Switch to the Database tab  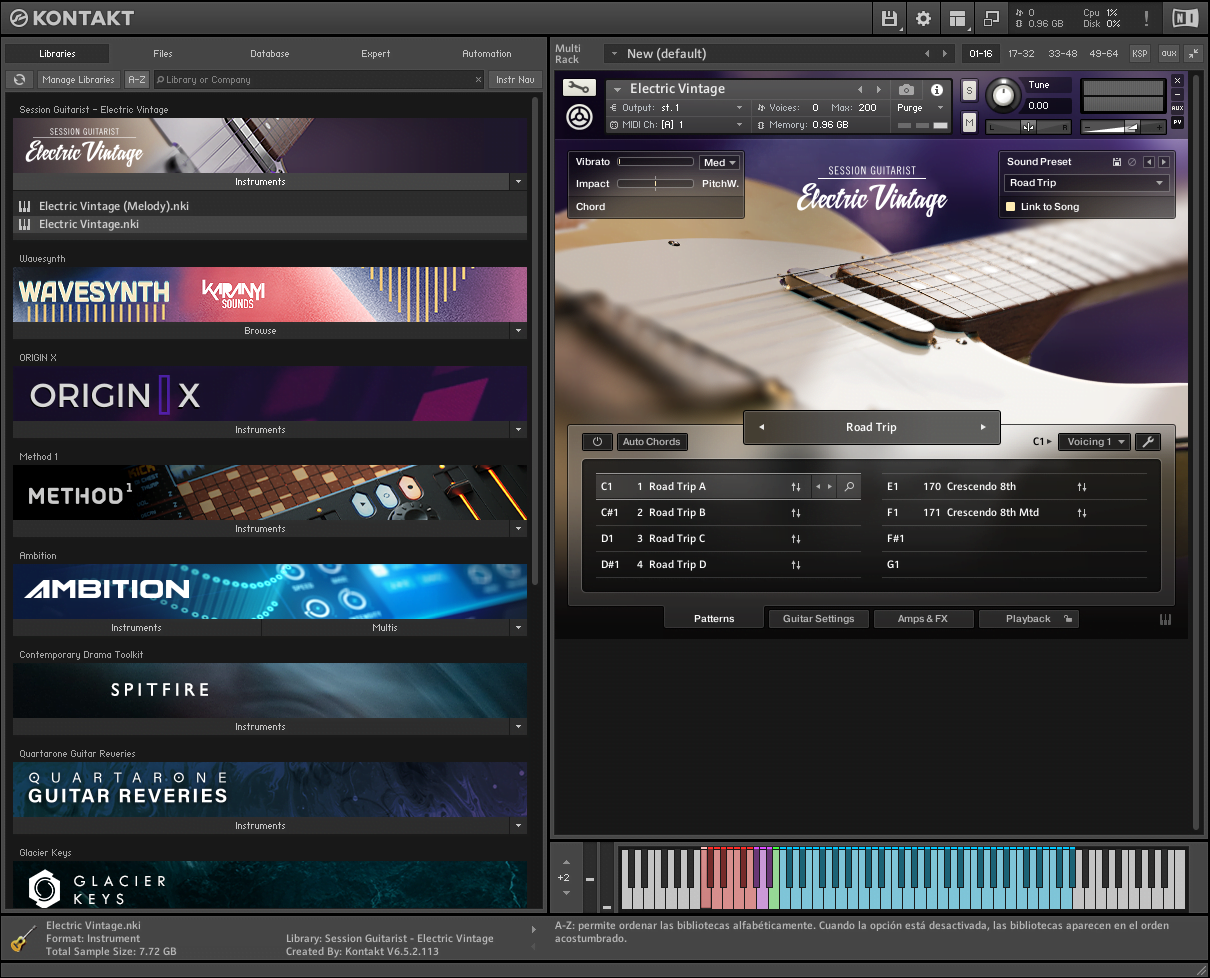[x=270, y=54]
